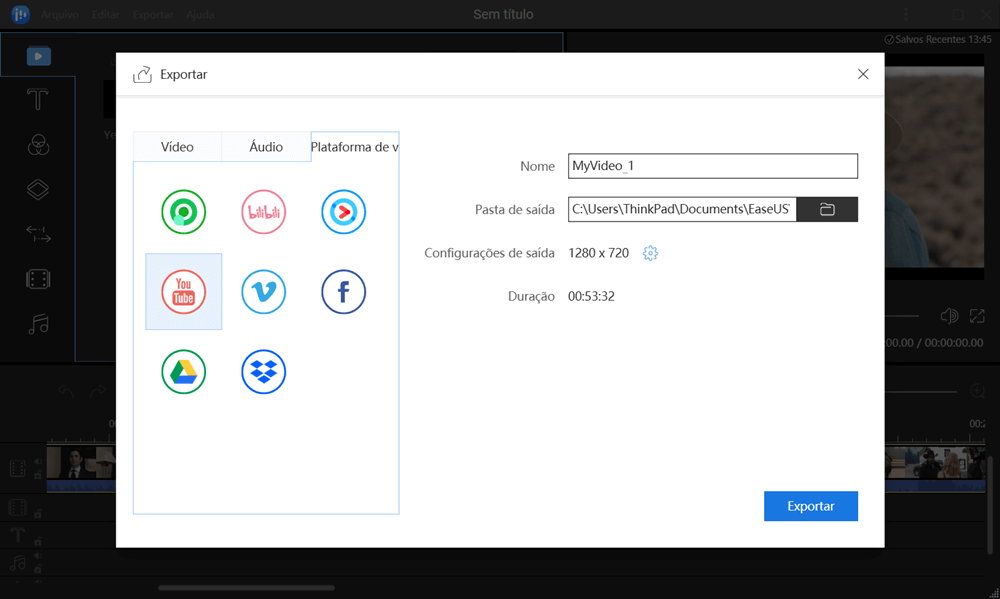1000x599 pixels.
Task: Choose the Dropbox export icon
Action: pyautogui.click(x=264, y=372)
